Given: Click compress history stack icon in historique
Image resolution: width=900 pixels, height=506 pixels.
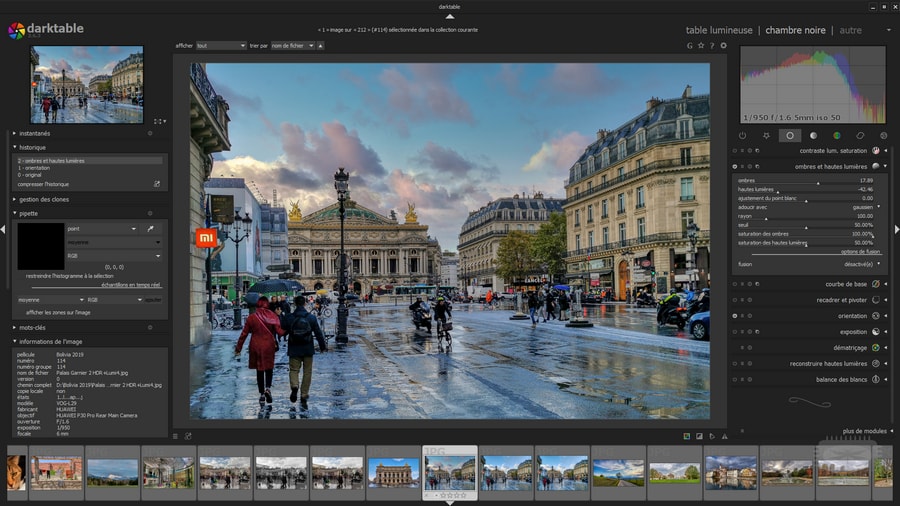Looking at the screenshot, I should (x=157, y=184).
